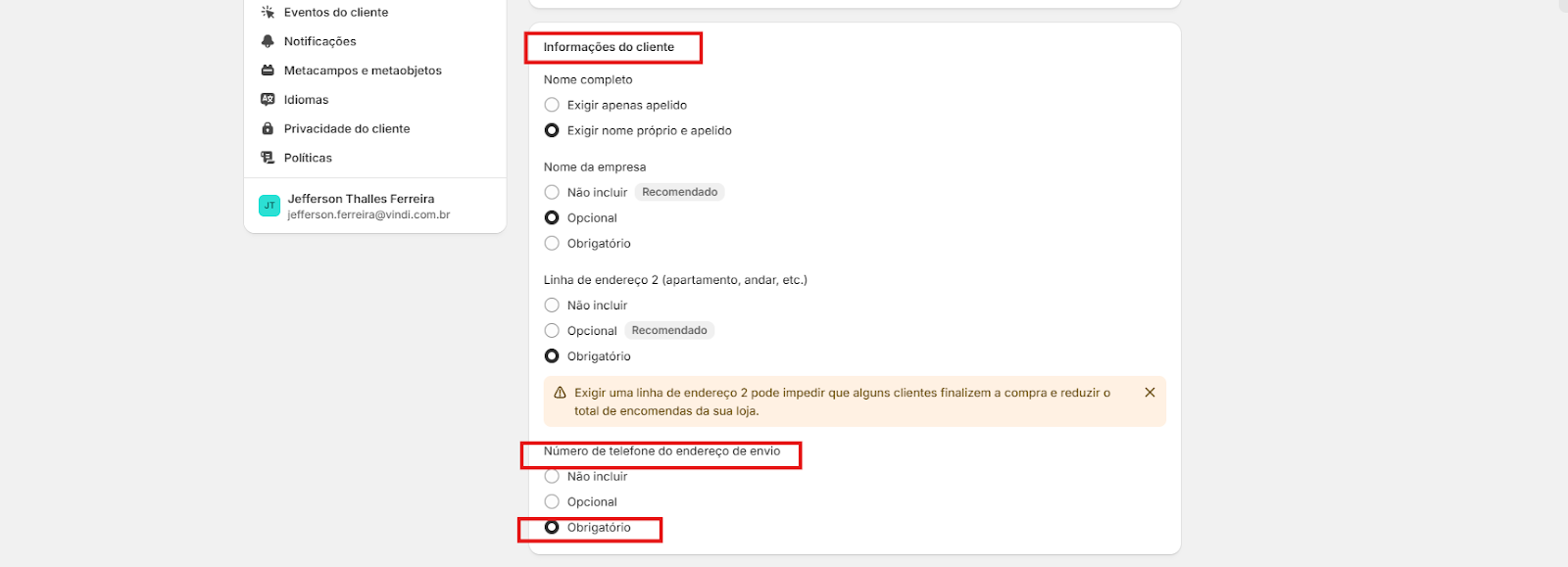
Task: Choose Opcional for address line 2
Action: (552, 331)
